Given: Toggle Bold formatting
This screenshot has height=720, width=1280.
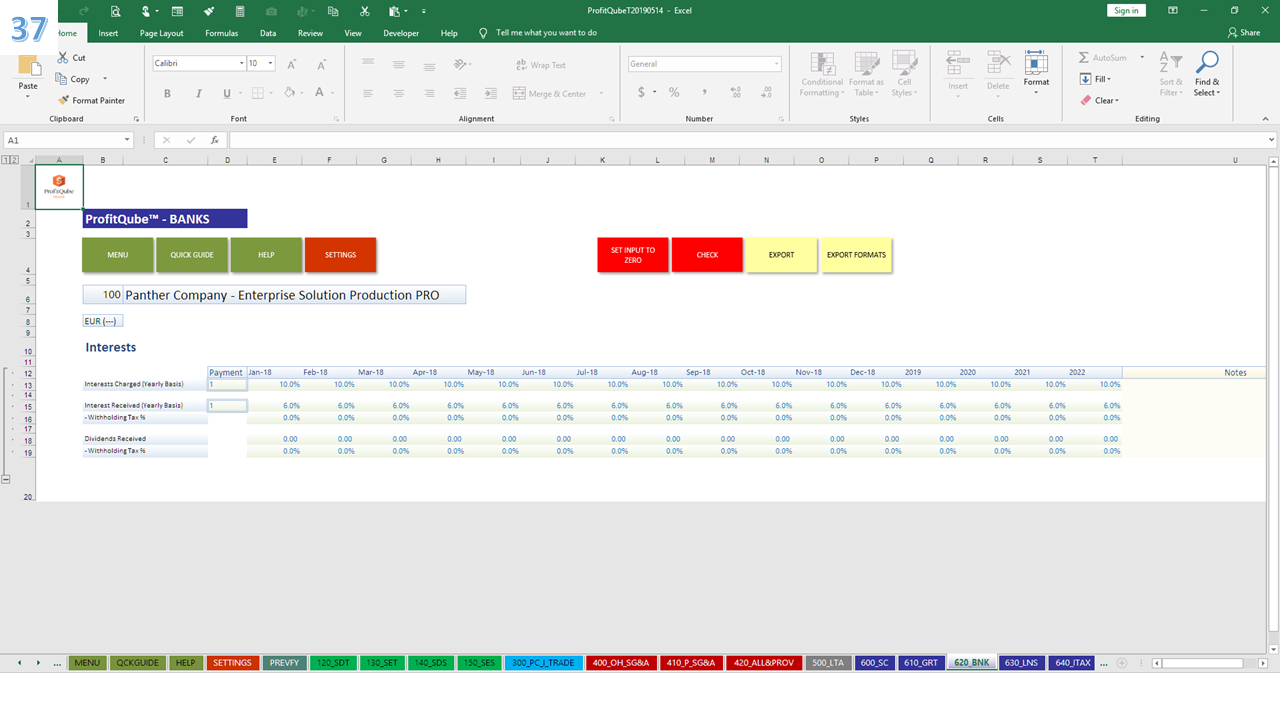Looking at the screenshot, I should (x=167, y=93).
